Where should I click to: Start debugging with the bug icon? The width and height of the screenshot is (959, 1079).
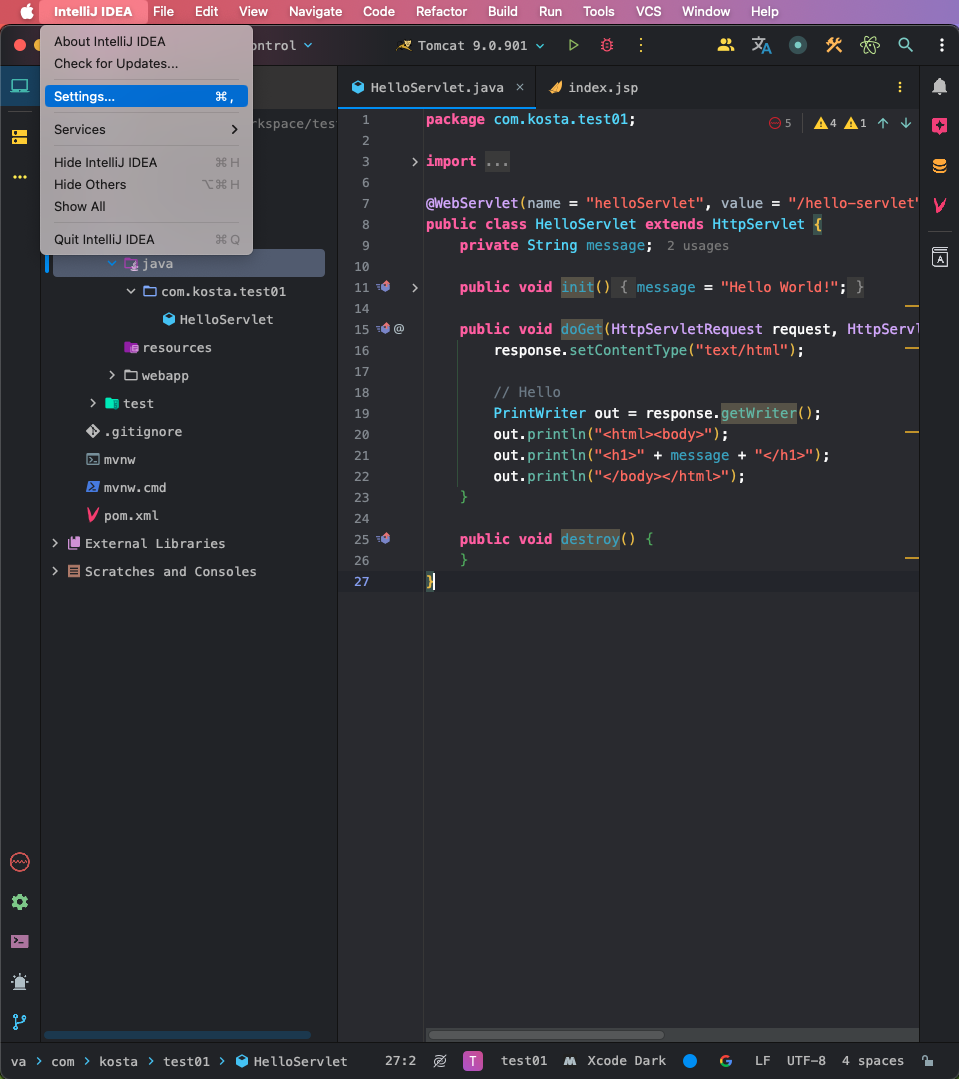pyautogui.click(x=607, y=45)
